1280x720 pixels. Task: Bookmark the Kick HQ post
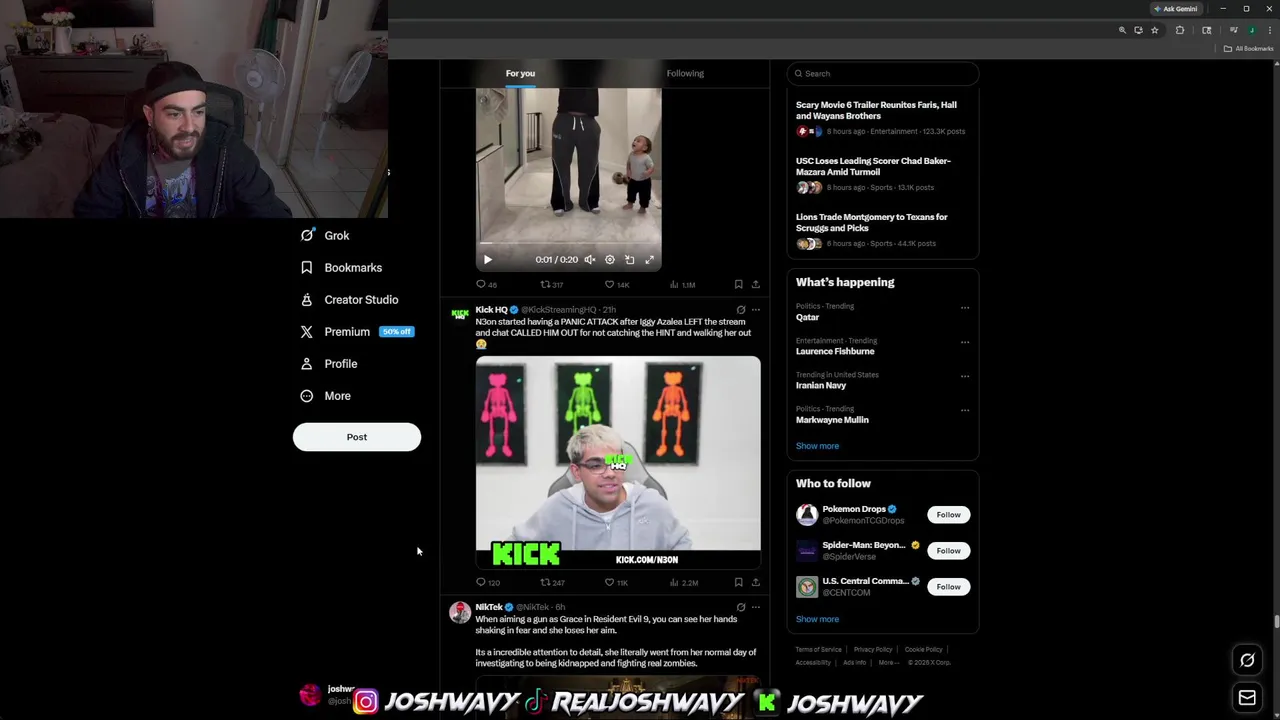tap(738, 583)
